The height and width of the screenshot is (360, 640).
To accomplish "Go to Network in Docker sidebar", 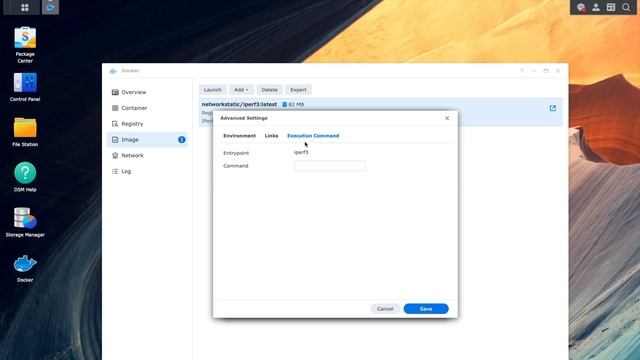I will [x=147, y=156].
